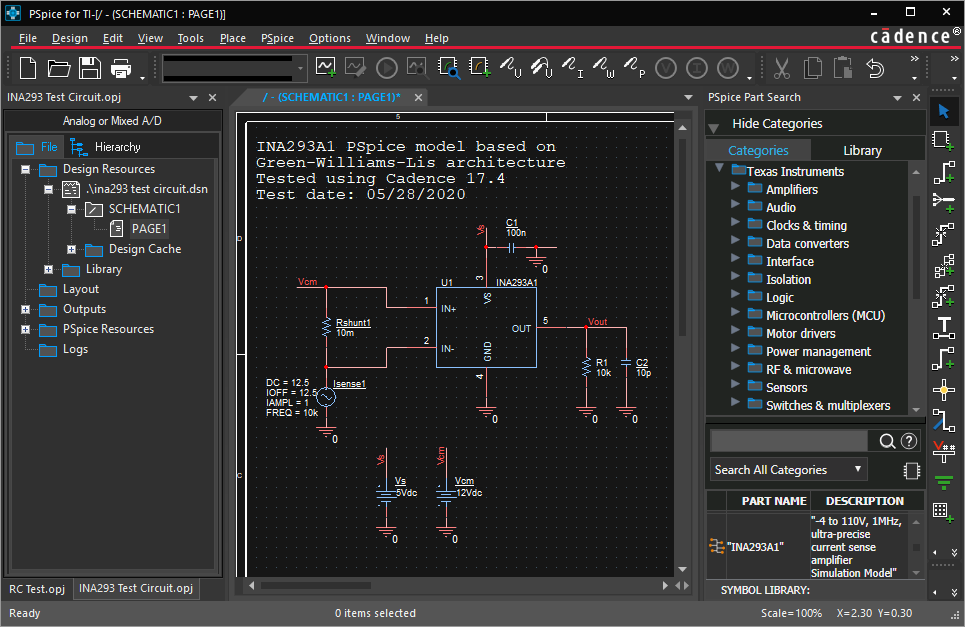Click the search magnifier in Part Search

click(x=886, y=441)
